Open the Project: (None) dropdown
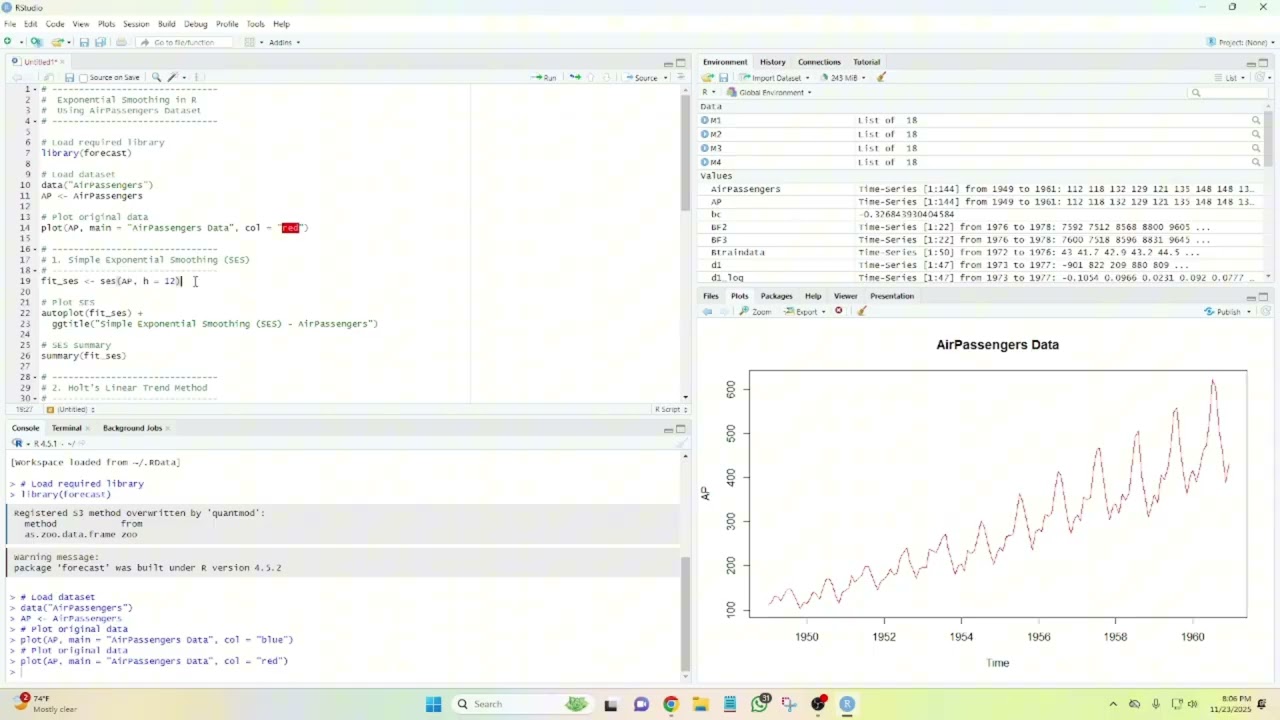This screenshot has width=1280, height=720. [x=1241, y=42]
